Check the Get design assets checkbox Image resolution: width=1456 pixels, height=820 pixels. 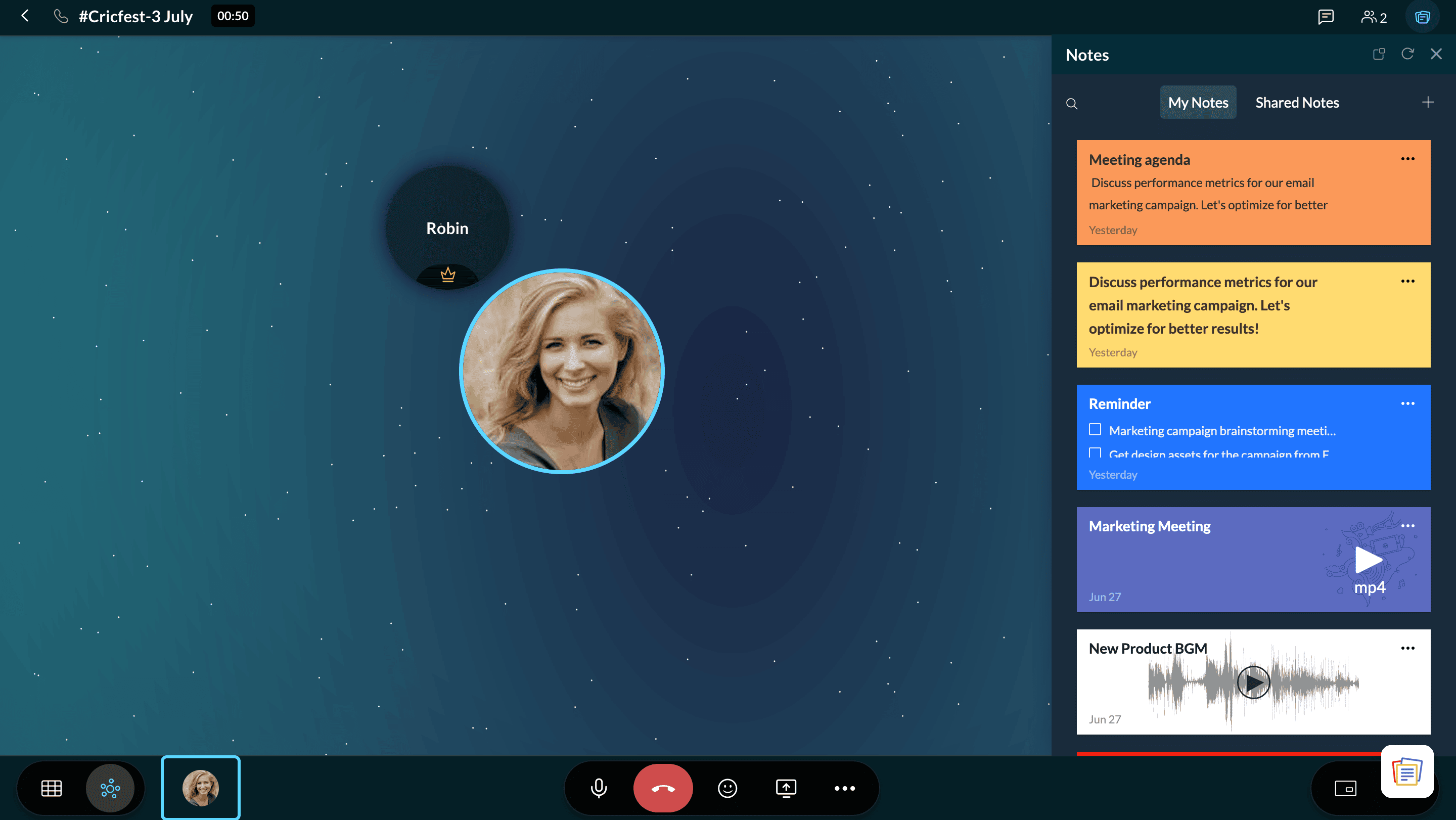(1095, 452)
